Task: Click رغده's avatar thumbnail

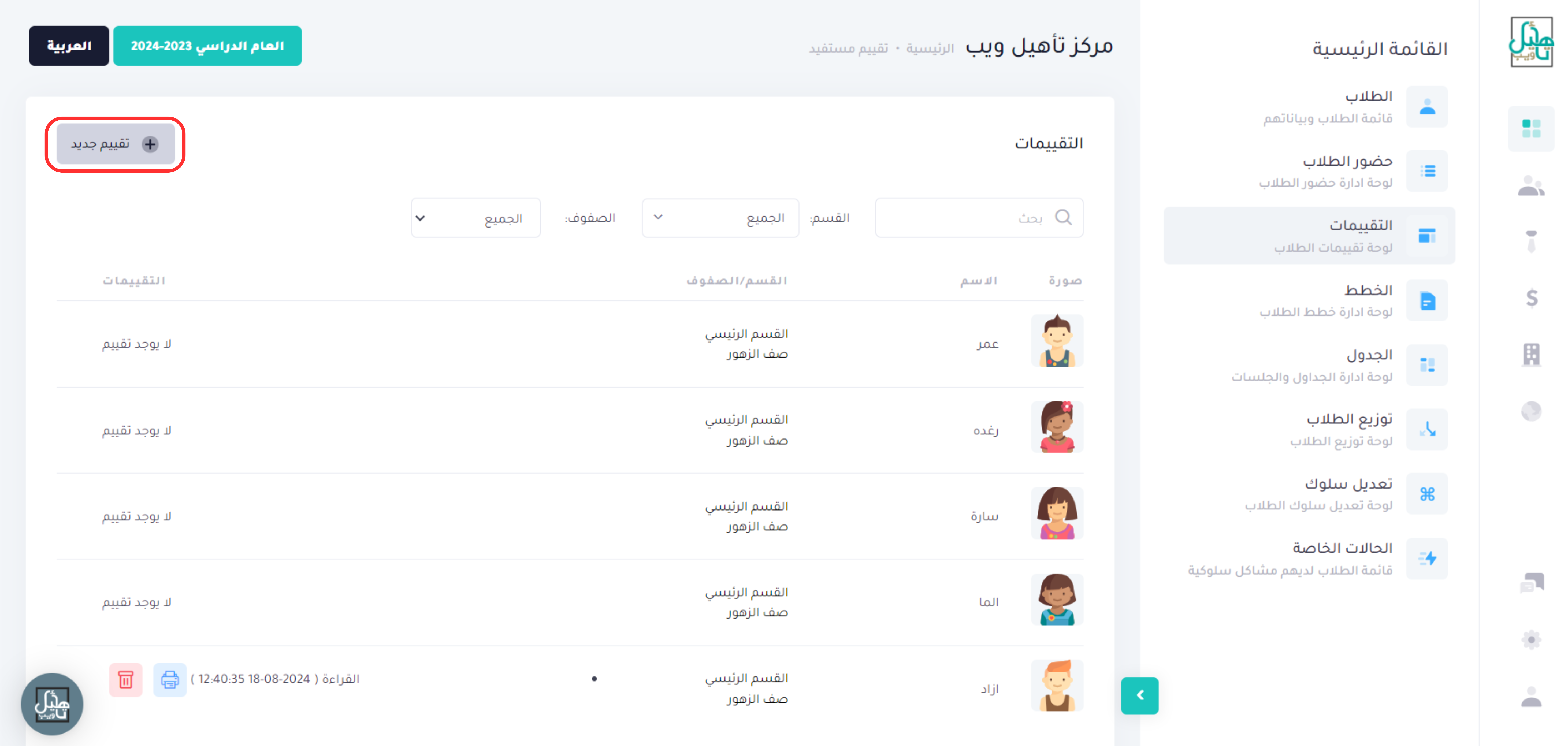Action: coord(1057,427)
